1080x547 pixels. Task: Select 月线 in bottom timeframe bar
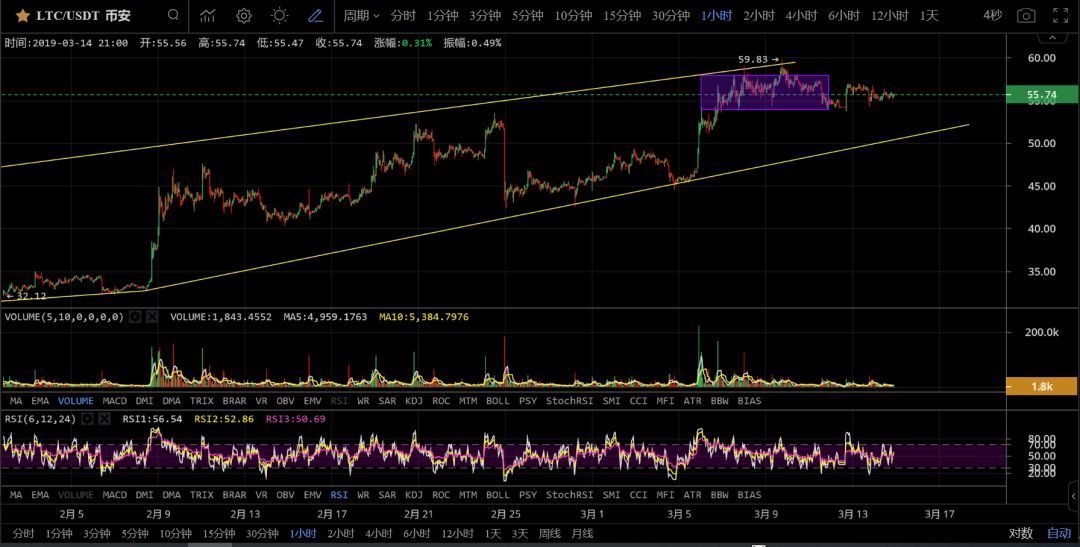582,533
